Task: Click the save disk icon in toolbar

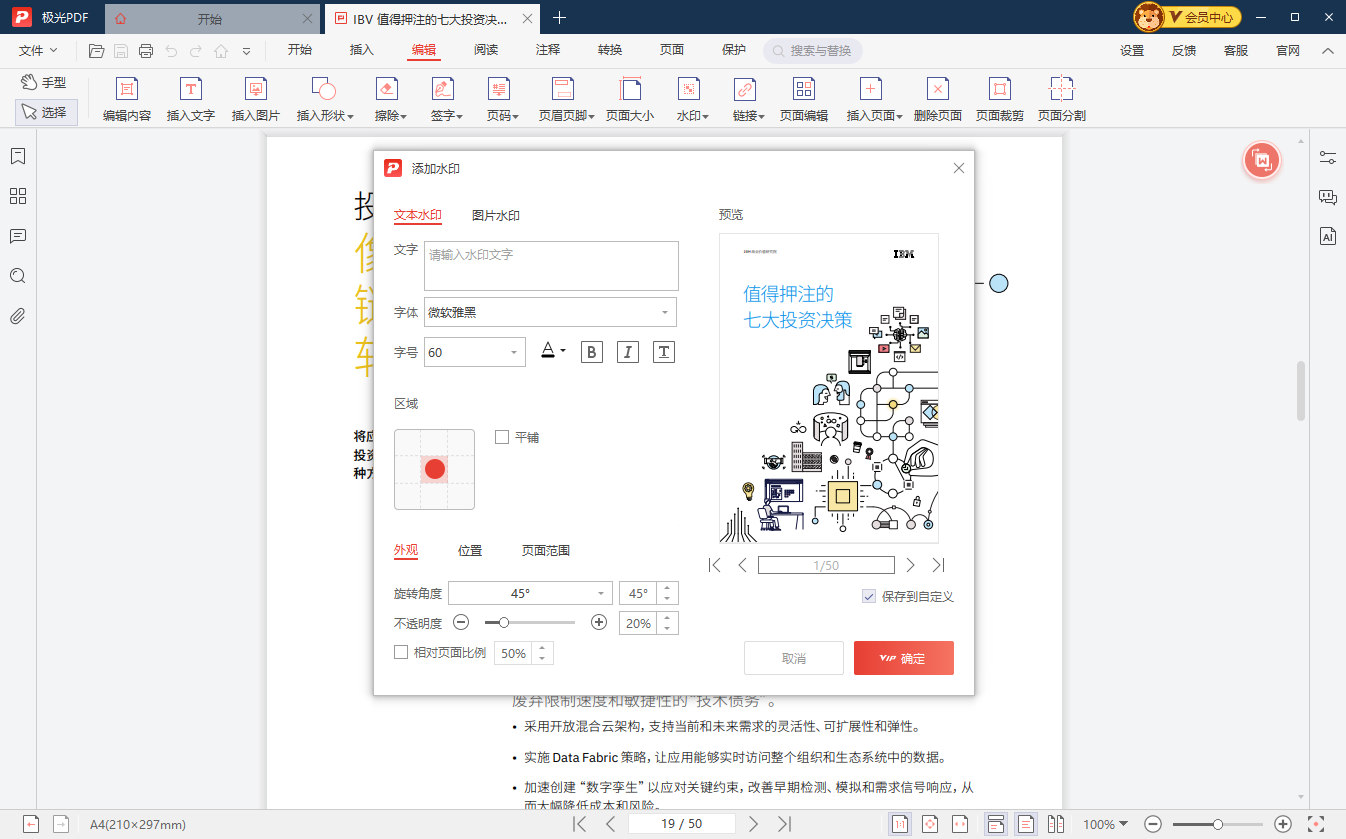Action: (x=121, y=51)
